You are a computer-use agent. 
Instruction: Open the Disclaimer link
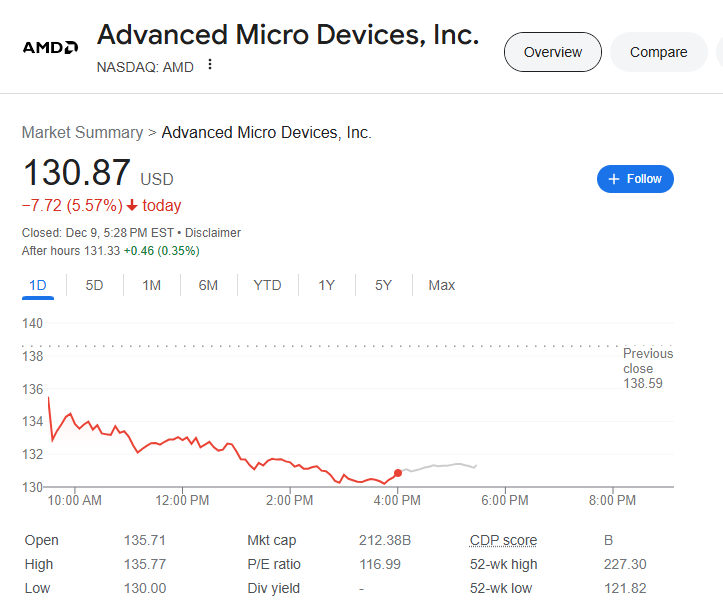coord(213,233)
